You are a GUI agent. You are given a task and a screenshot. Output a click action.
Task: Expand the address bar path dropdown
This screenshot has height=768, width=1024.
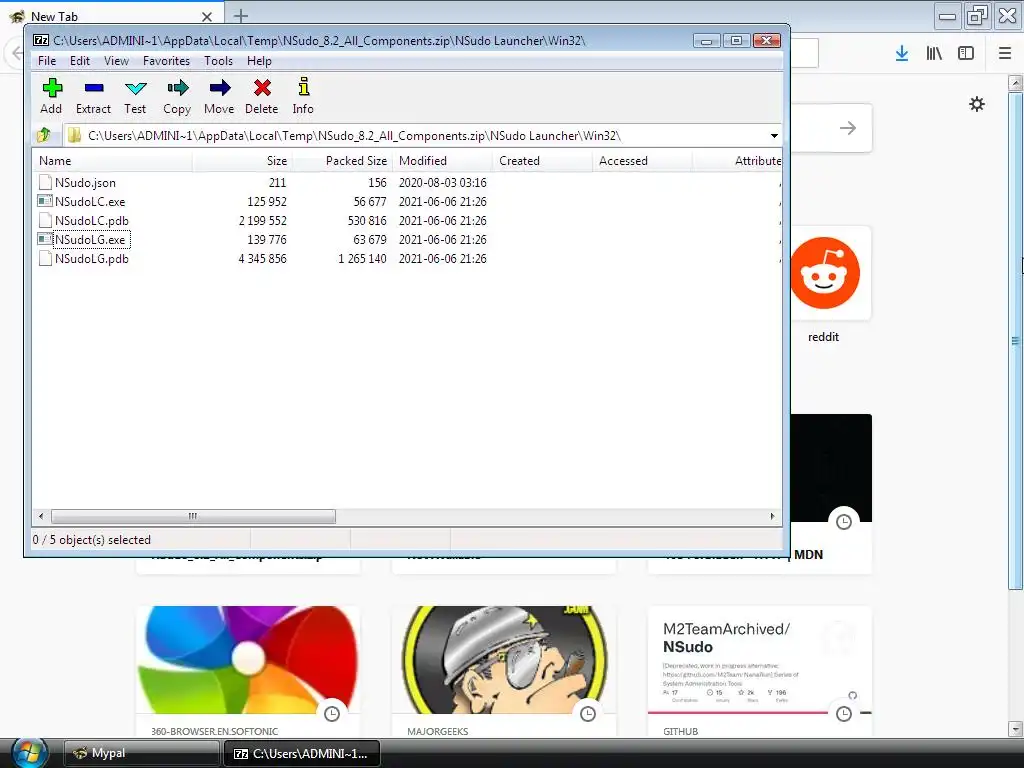(774, 136)
